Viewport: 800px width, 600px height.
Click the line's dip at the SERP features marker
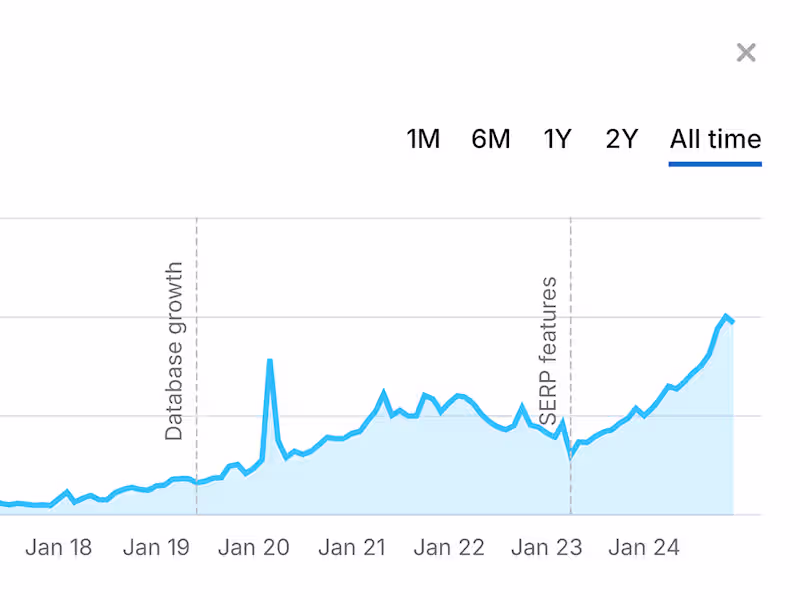[571, 456]
